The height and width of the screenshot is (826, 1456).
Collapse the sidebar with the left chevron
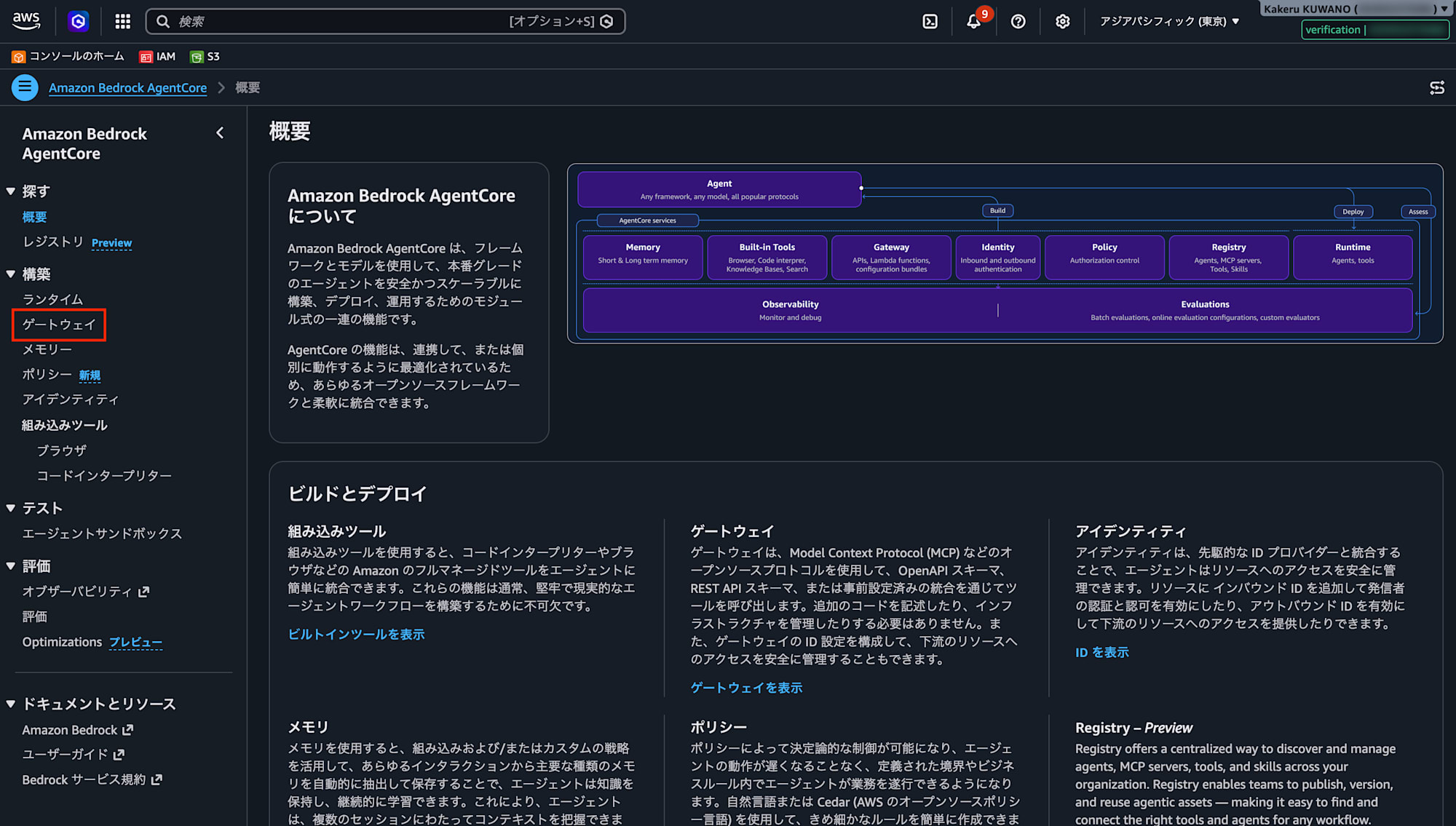click(x=220, y=133)
